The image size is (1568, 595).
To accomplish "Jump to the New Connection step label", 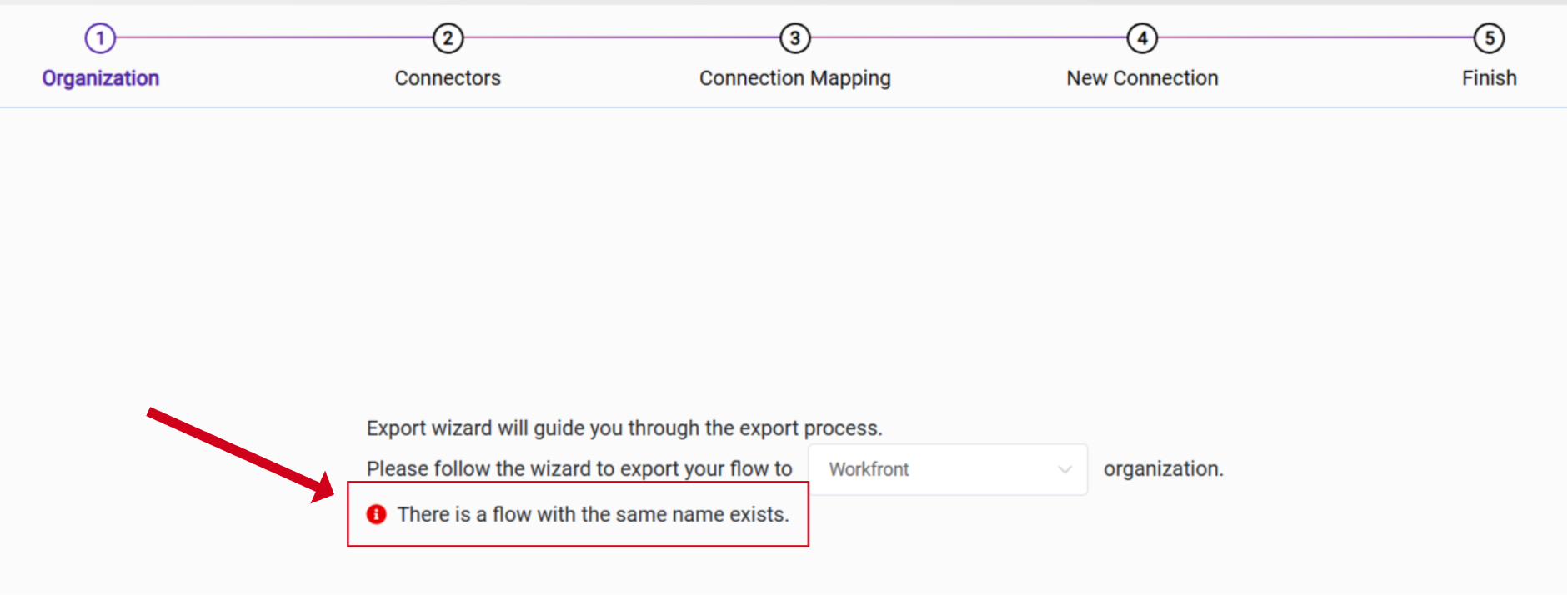I will pyautogui.click(x=1142, y=78).
